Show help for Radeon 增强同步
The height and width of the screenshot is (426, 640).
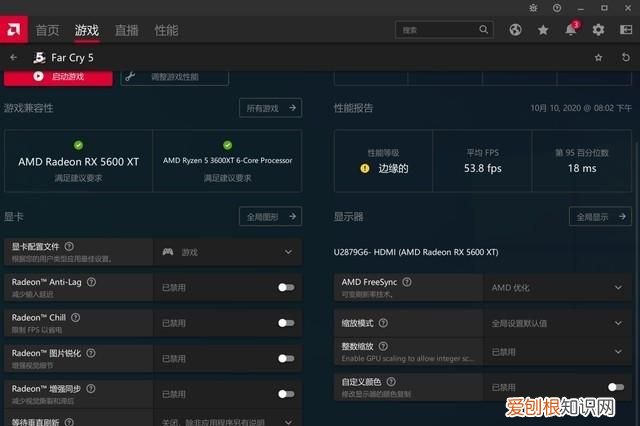pos(91,388)
